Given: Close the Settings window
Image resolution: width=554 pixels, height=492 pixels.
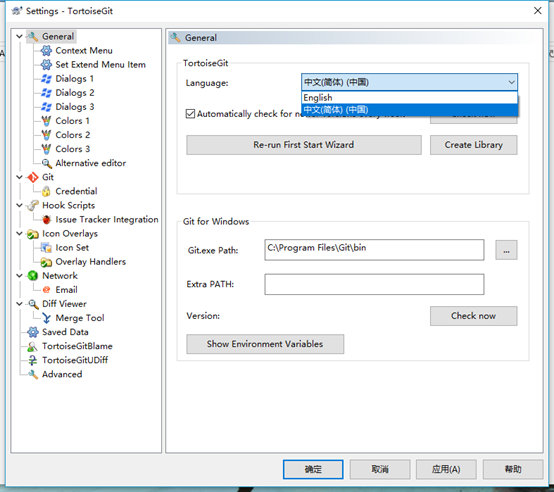Looking at the screenshot, I should [x=538, y=11].
